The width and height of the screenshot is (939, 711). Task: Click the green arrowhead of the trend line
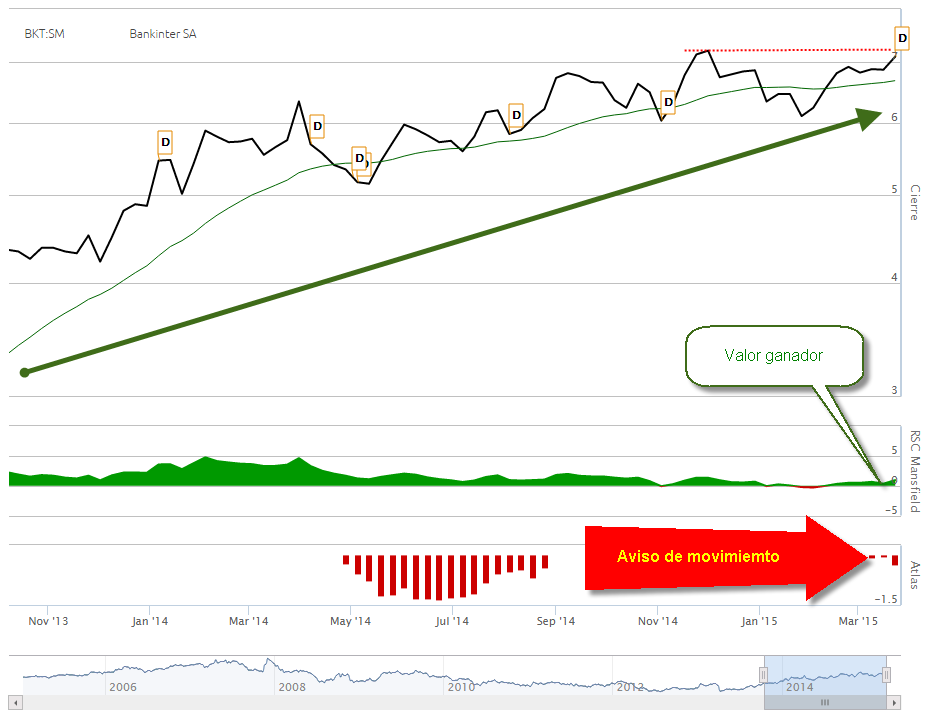tap(868, 118)
